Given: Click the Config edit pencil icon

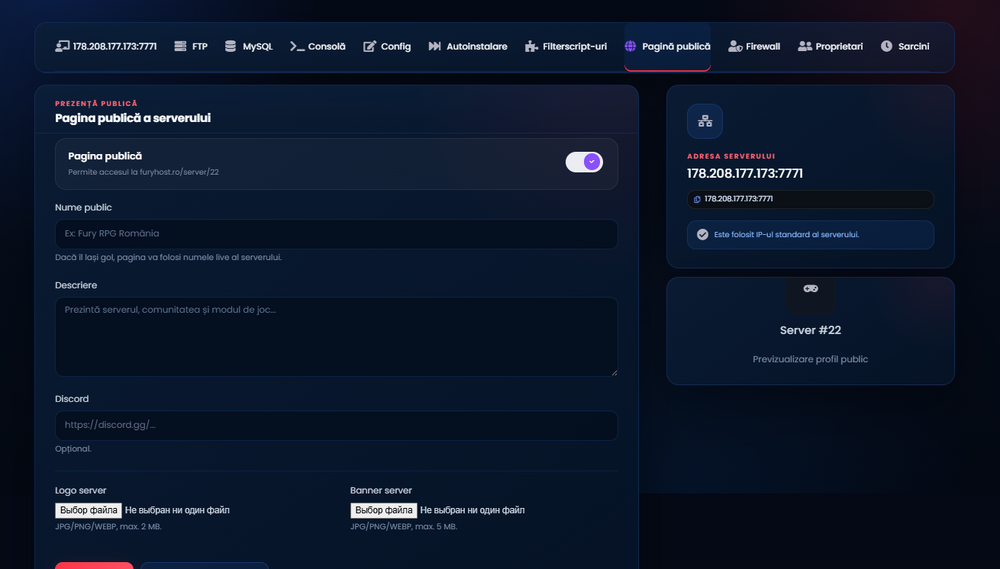Looking at the screenshot, I should point(369,46).
